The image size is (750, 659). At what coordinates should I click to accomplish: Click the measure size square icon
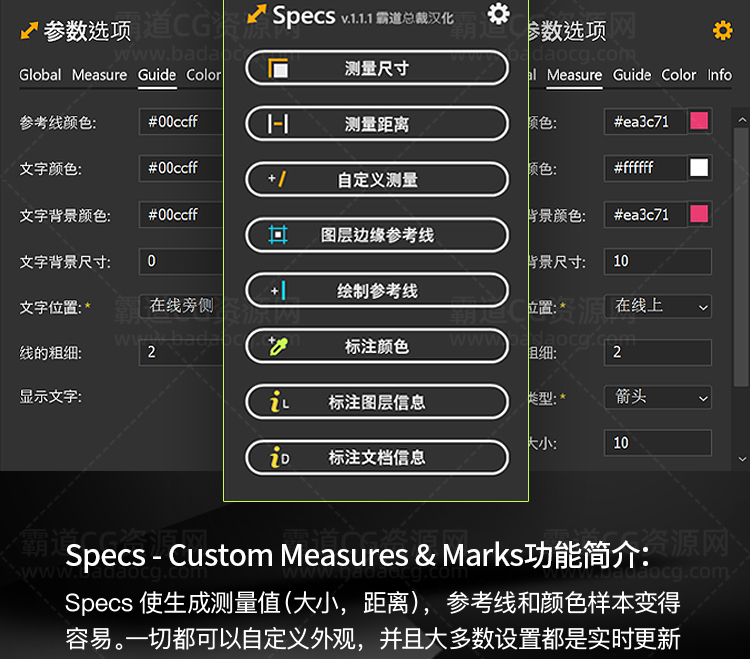coord(278,68)
